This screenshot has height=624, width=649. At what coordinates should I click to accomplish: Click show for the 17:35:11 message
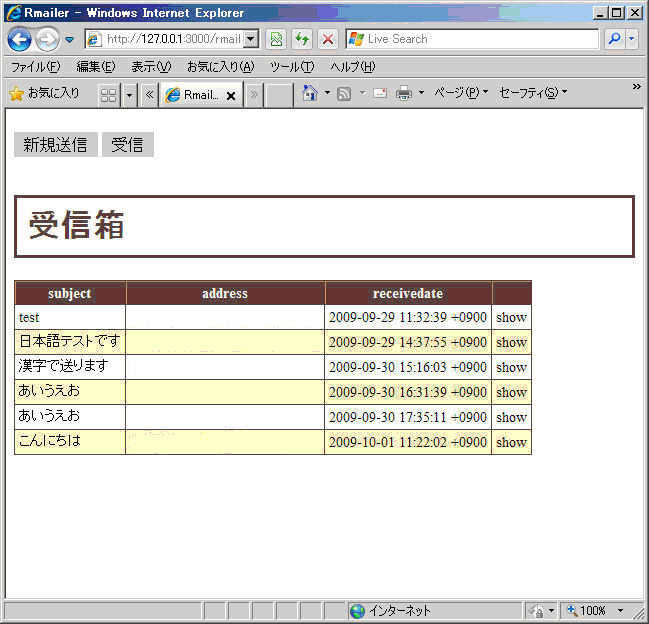(512, 418)
